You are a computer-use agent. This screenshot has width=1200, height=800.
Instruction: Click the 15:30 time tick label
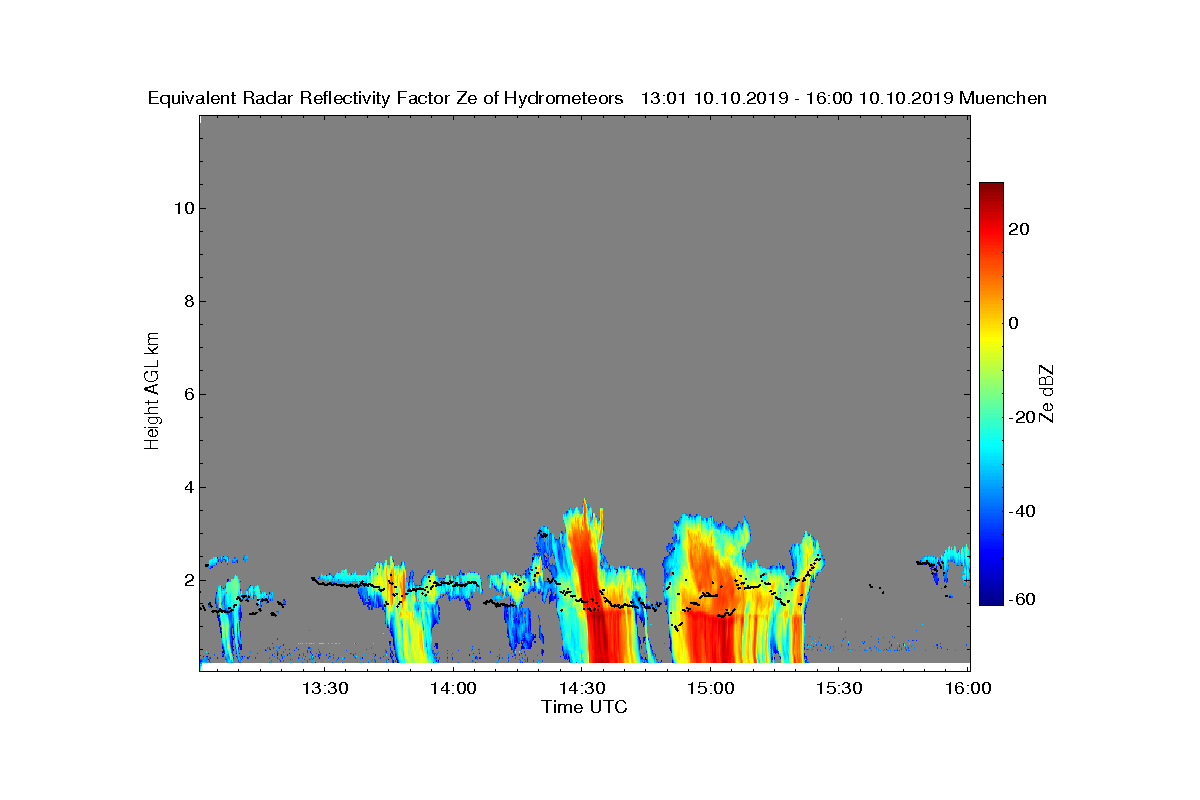(x=840, y=688)
